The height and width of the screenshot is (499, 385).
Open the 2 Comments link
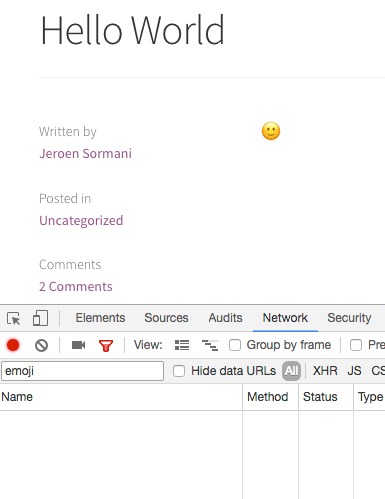[76, 287]
